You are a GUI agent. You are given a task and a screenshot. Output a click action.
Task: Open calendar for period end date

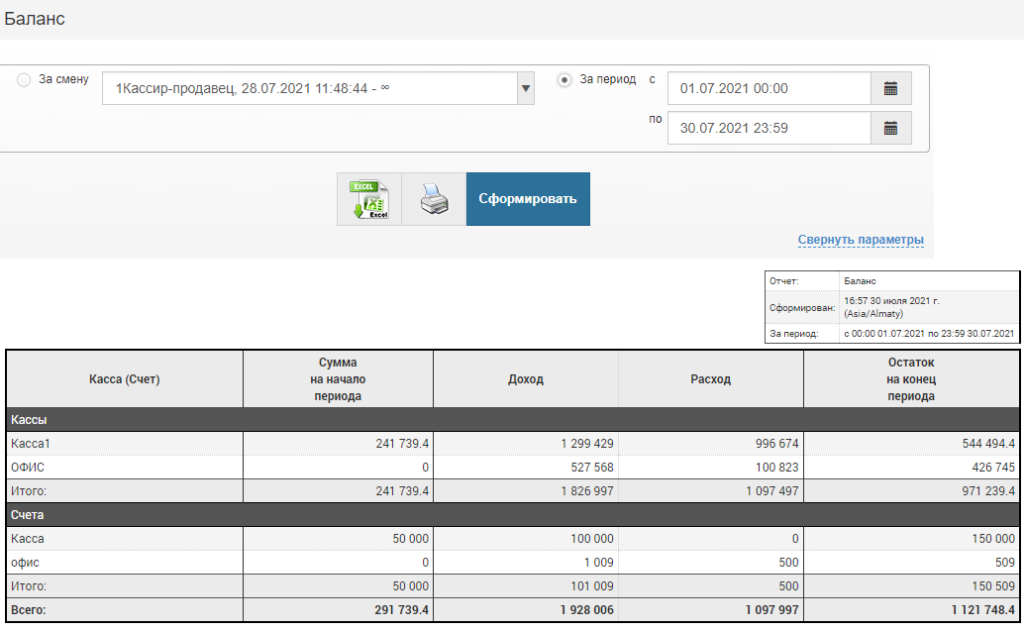tap(891, 128)
